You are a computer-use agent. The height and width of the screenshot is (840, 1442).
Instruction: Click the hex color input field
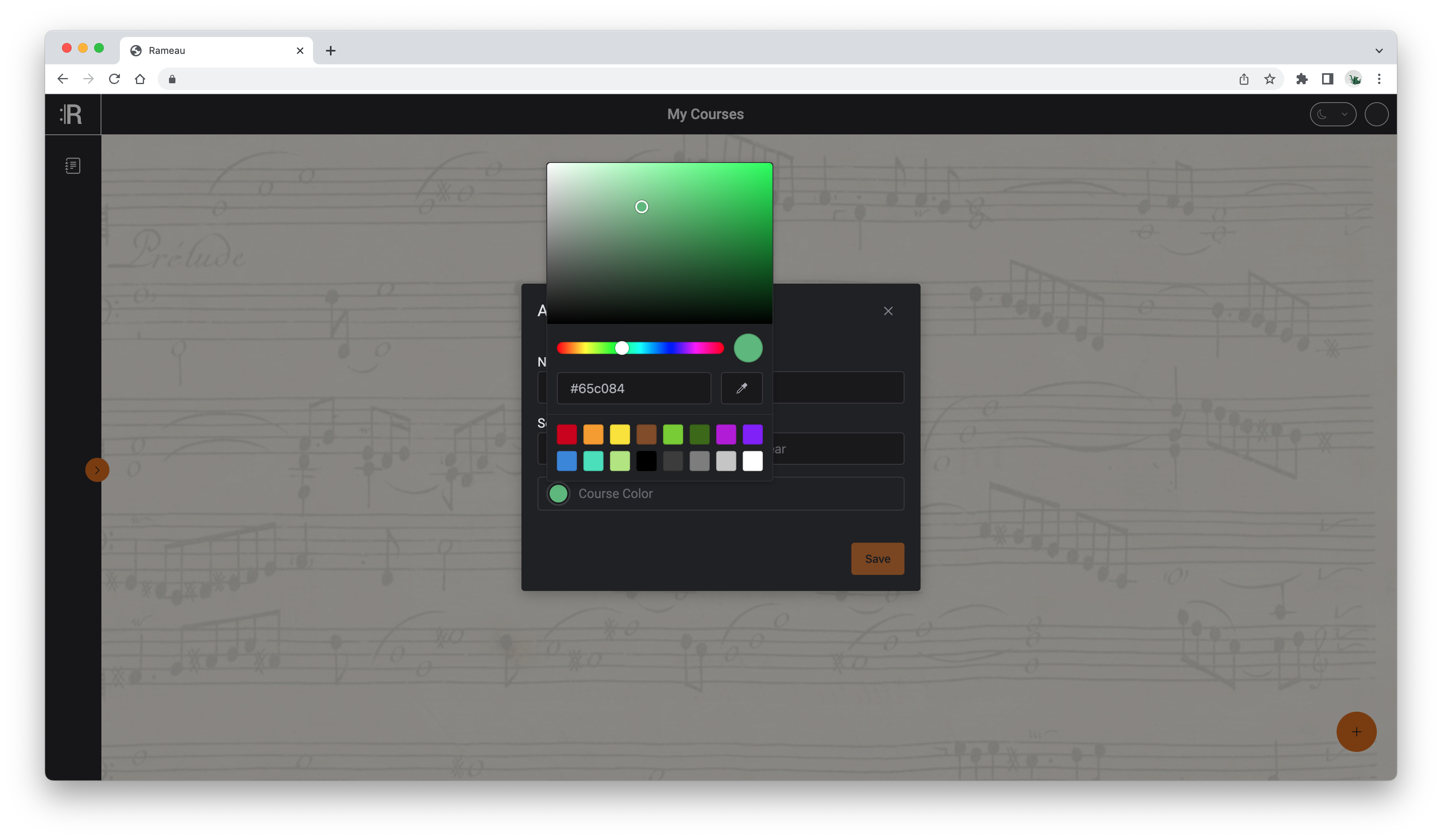(633, 389)
